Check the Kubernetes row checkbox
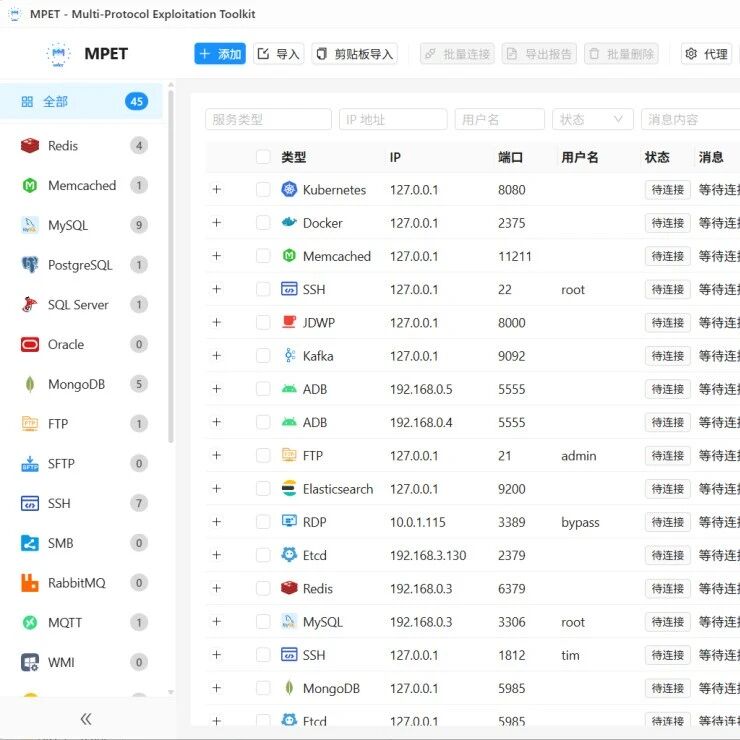 point(263,190)
